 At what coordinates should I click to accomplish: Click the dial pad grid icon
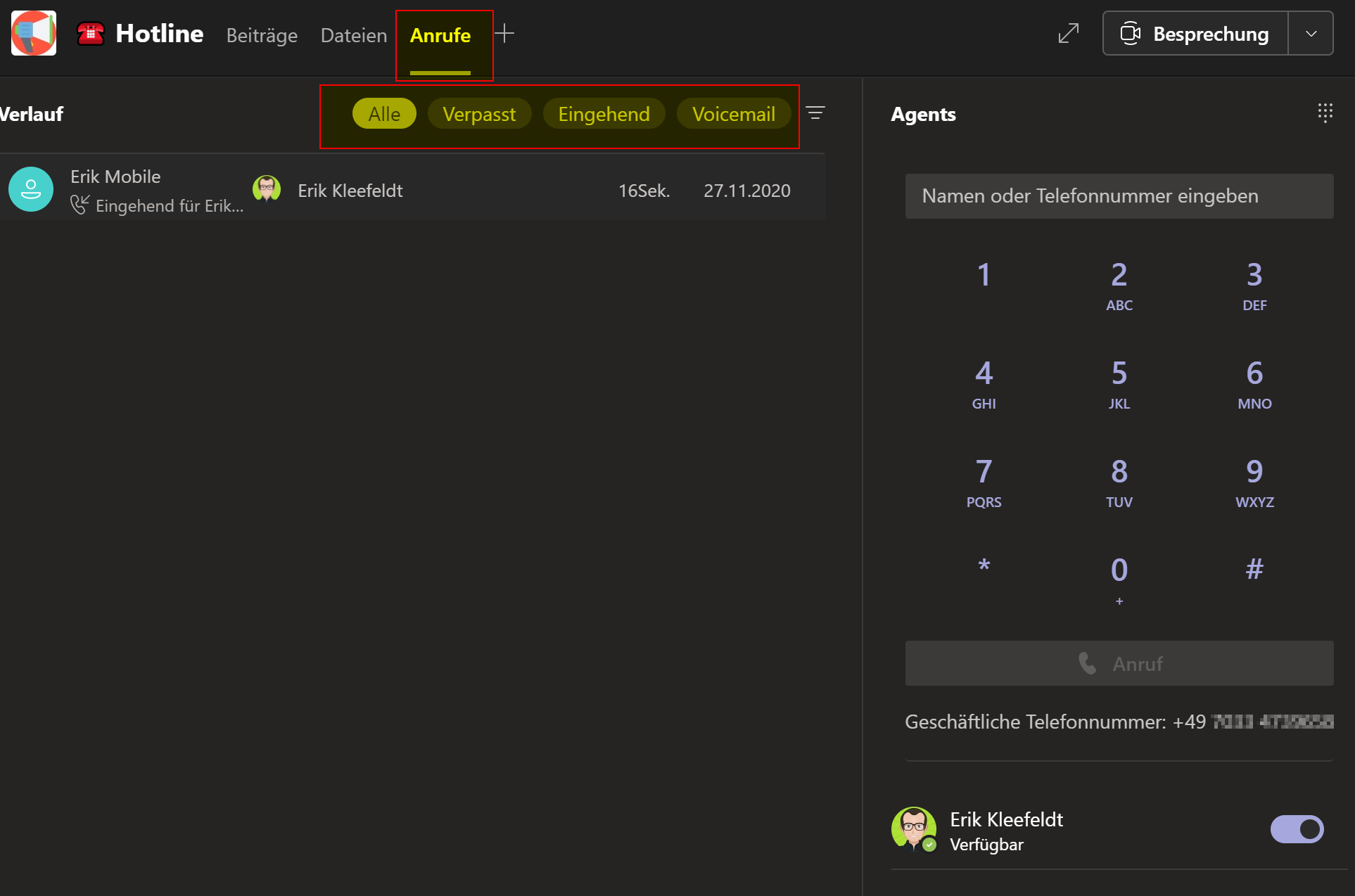1325,113
